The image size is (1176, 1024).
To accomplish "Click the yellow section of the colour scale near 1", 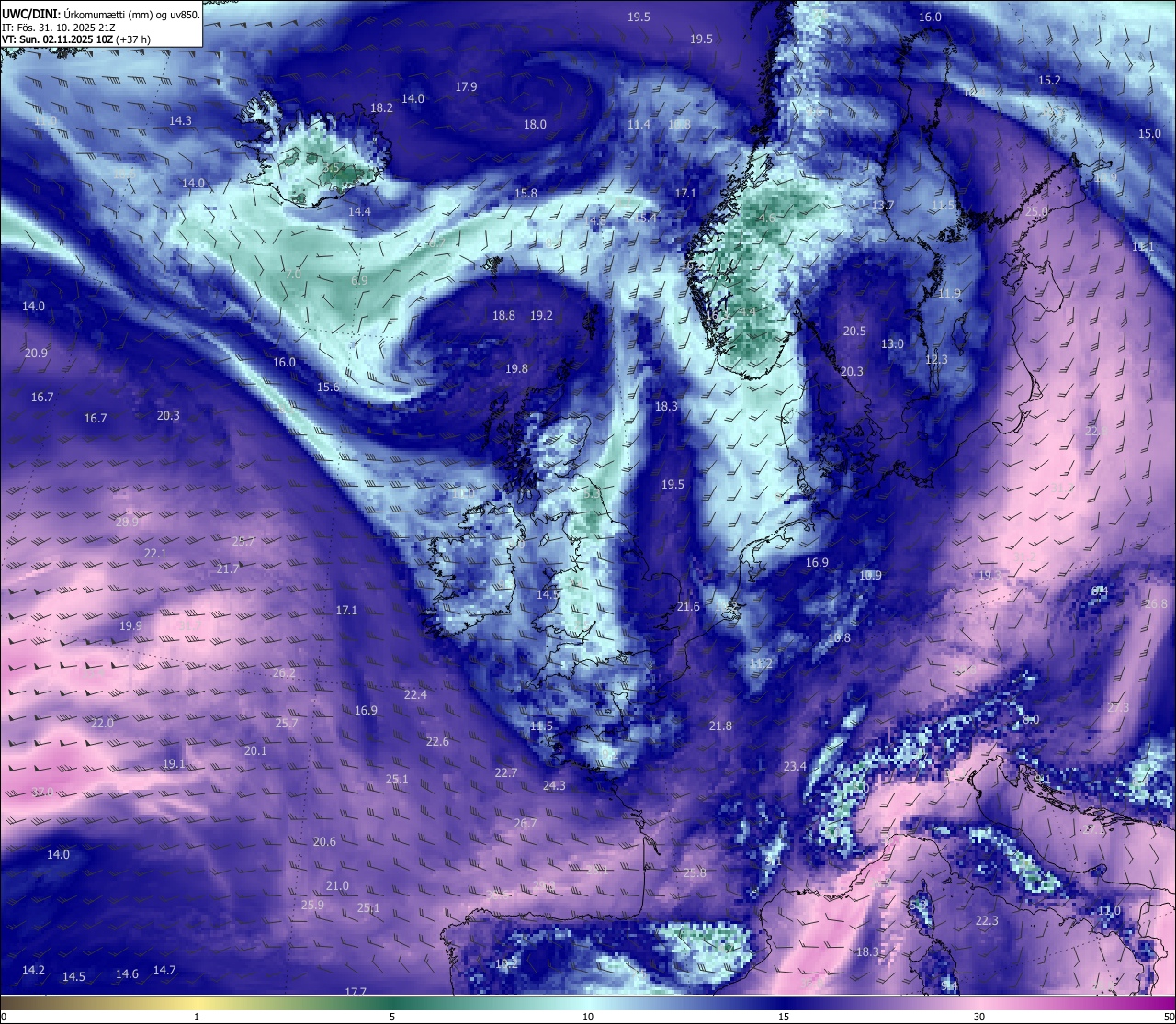I will (197, 1003).
